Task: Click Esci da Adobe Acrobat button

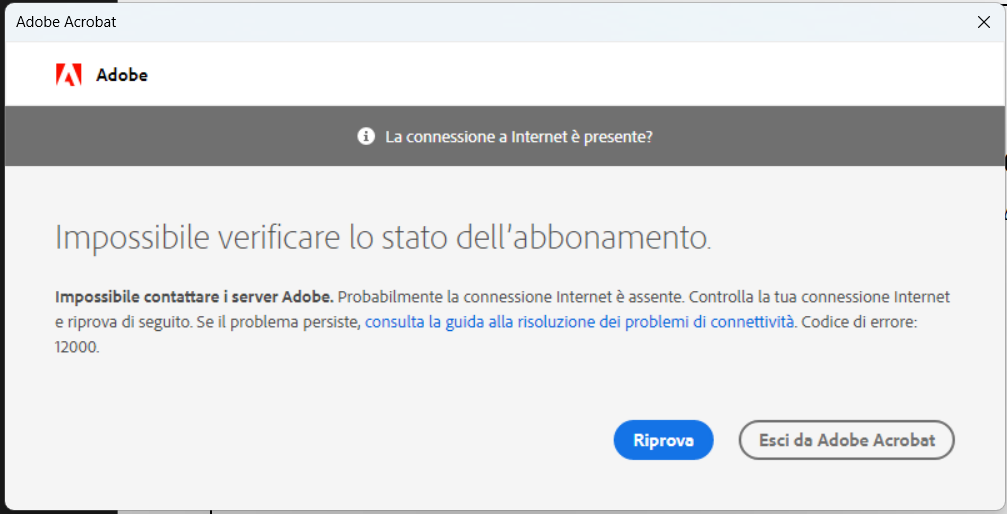Action: tap(846, 440)
